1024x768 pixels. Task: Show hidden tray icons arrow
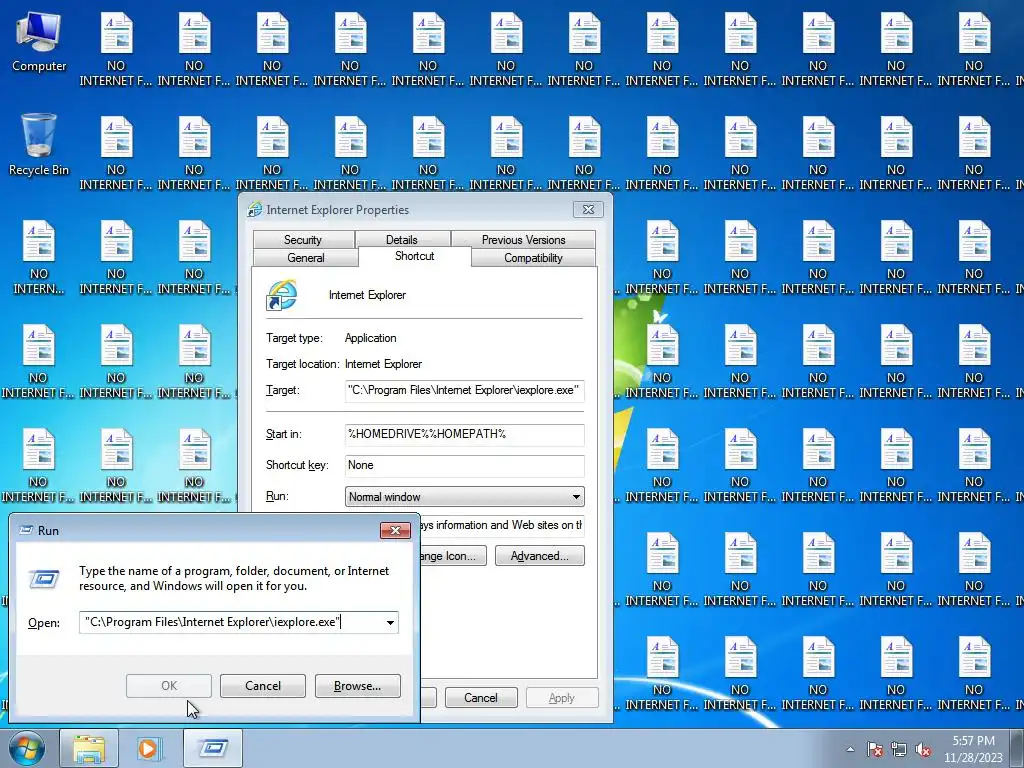click(850, 749)
